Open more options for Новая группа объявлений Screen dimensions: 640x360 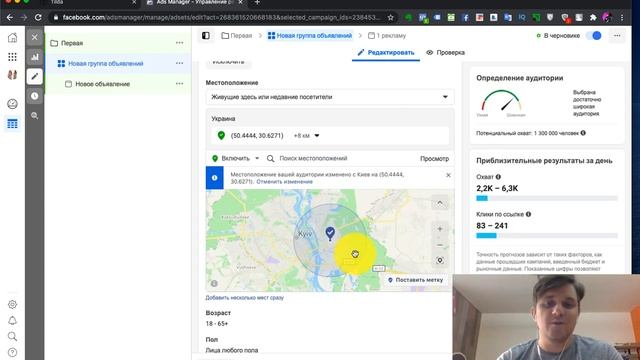(179, 63)
